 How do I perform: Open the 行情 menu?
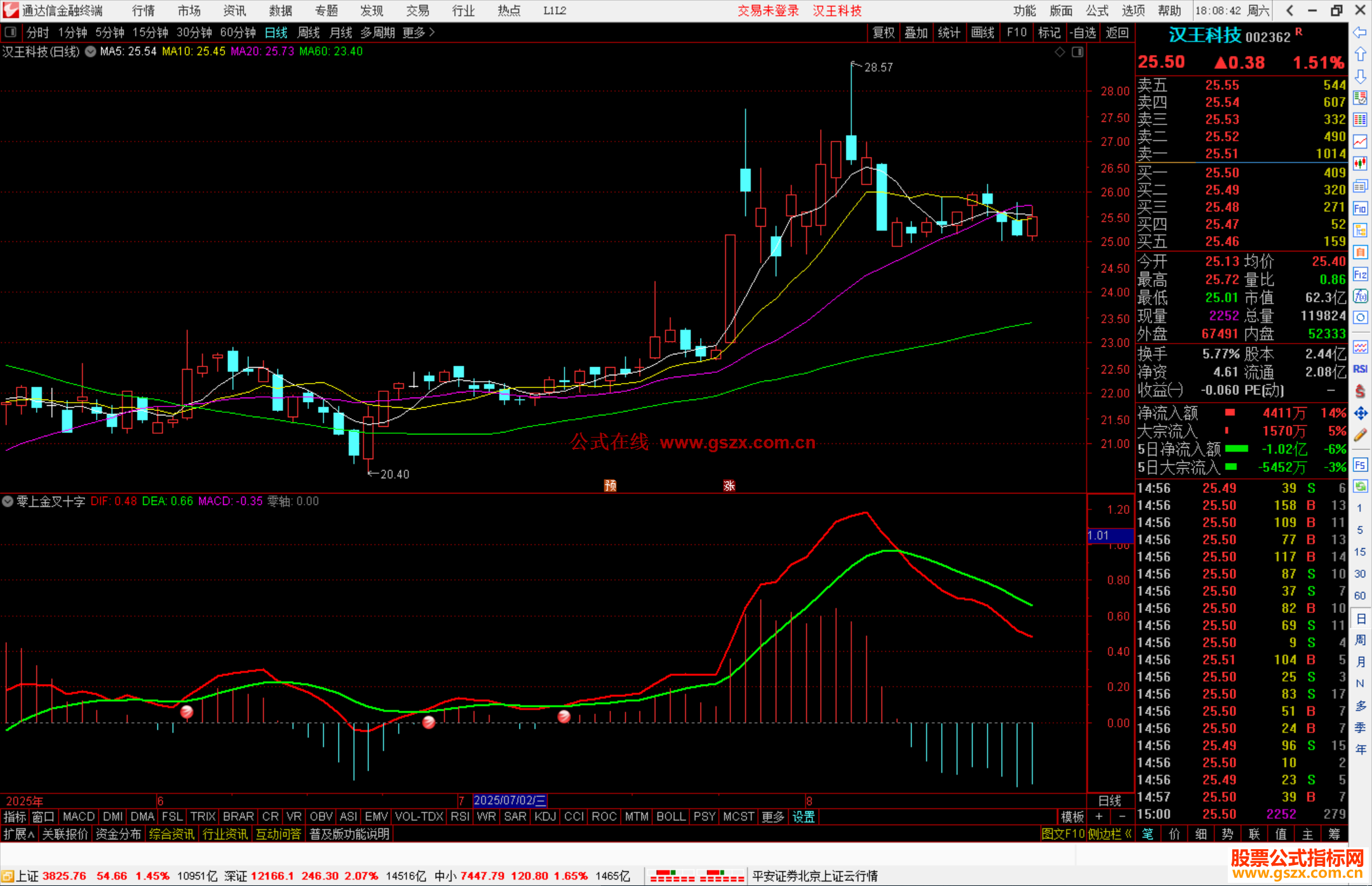pyautogui.click(x=144, y=11)
